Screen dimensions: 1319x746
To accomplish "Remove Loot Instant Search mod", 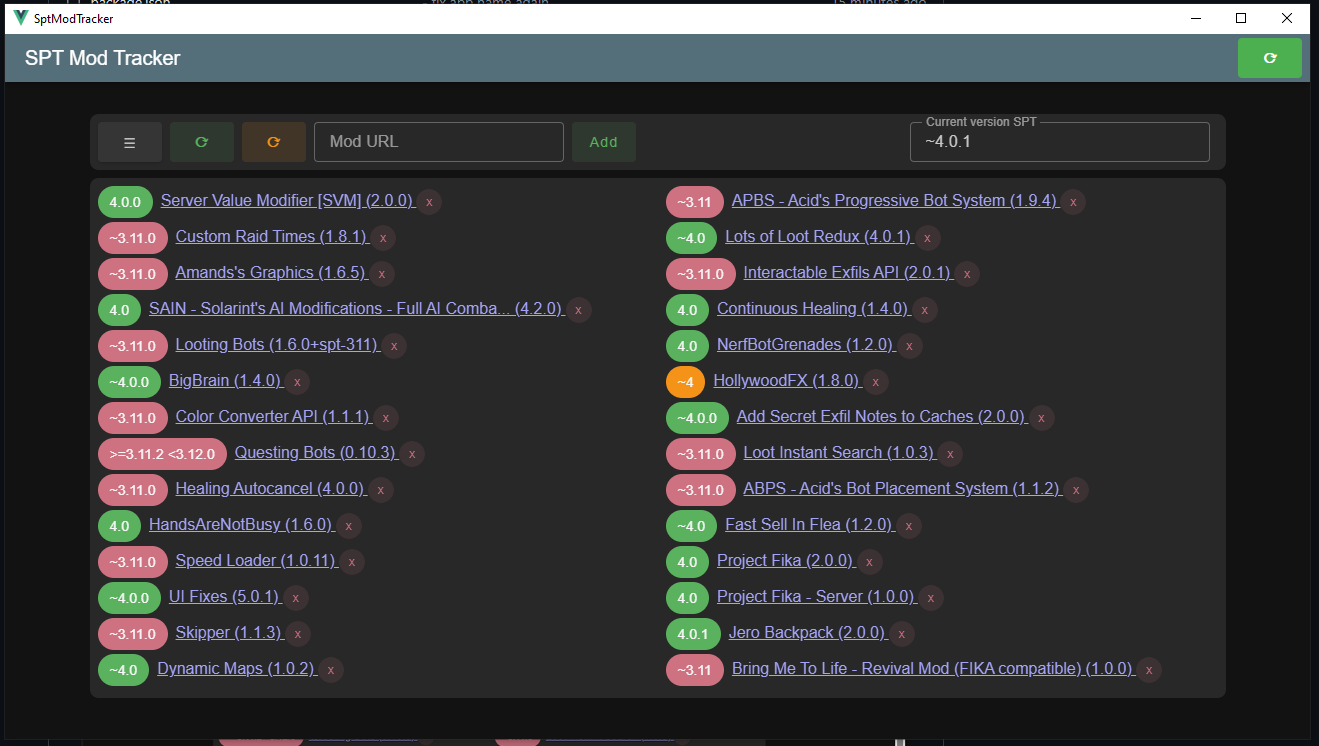I will click(950, 453).
